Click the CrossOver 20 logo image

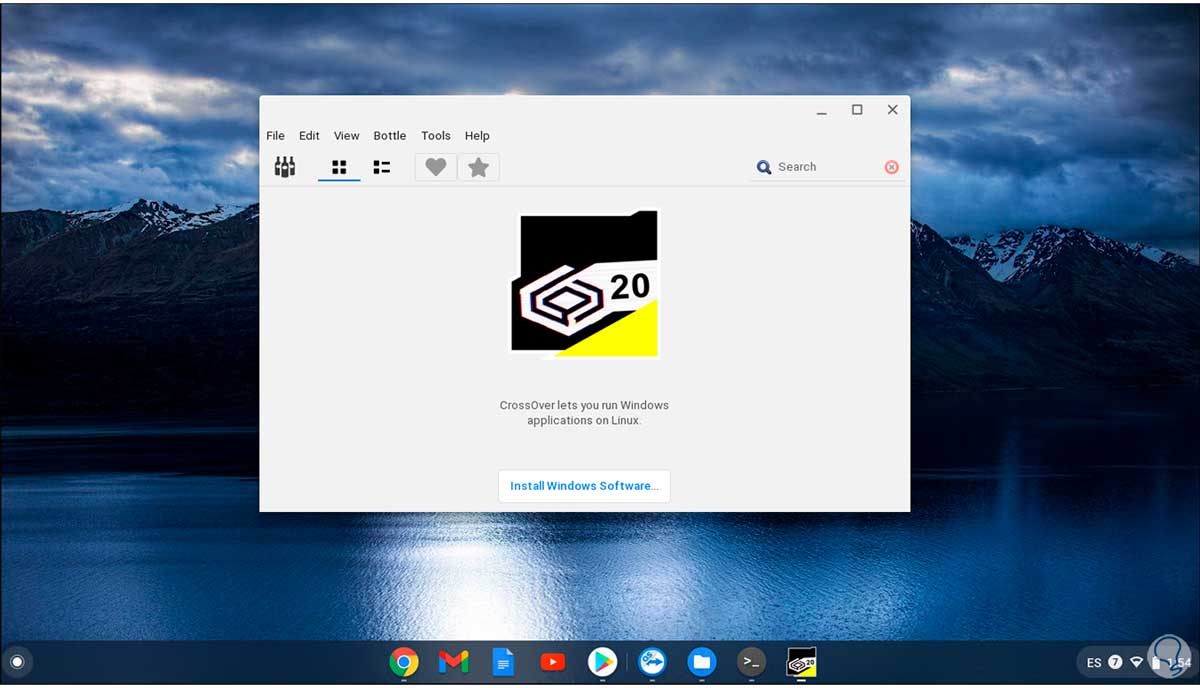(585, 283)
